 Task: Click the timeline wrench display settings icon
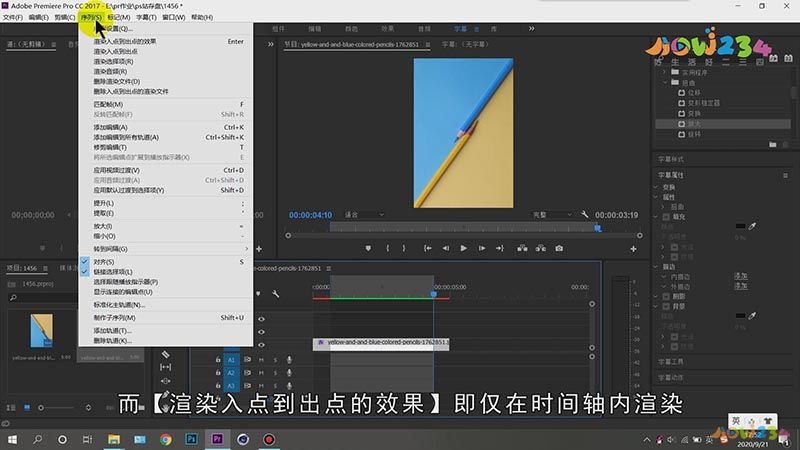(x=276, y=294)
